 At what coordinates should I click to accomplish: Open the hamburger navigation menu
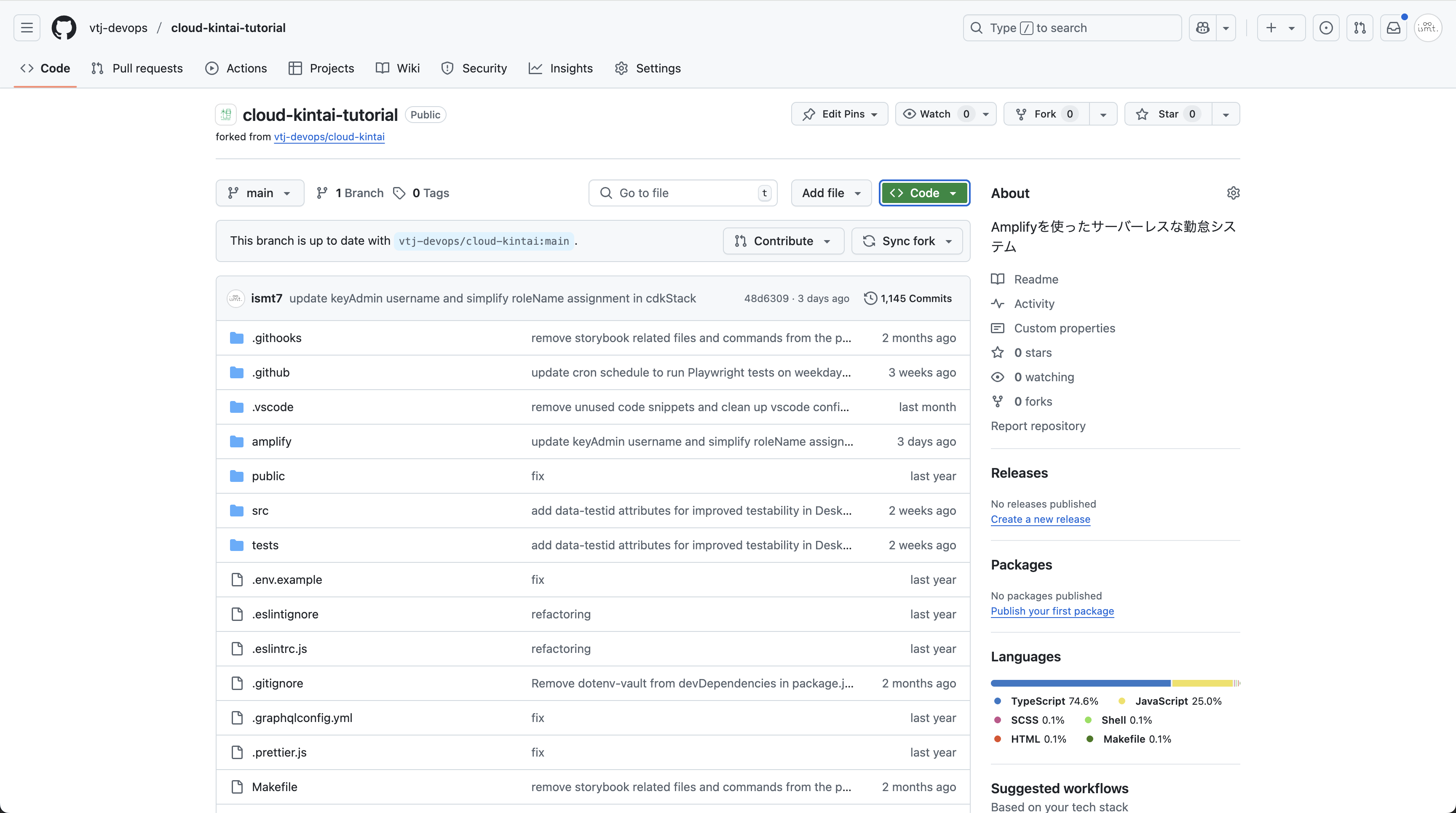[27, 28]
